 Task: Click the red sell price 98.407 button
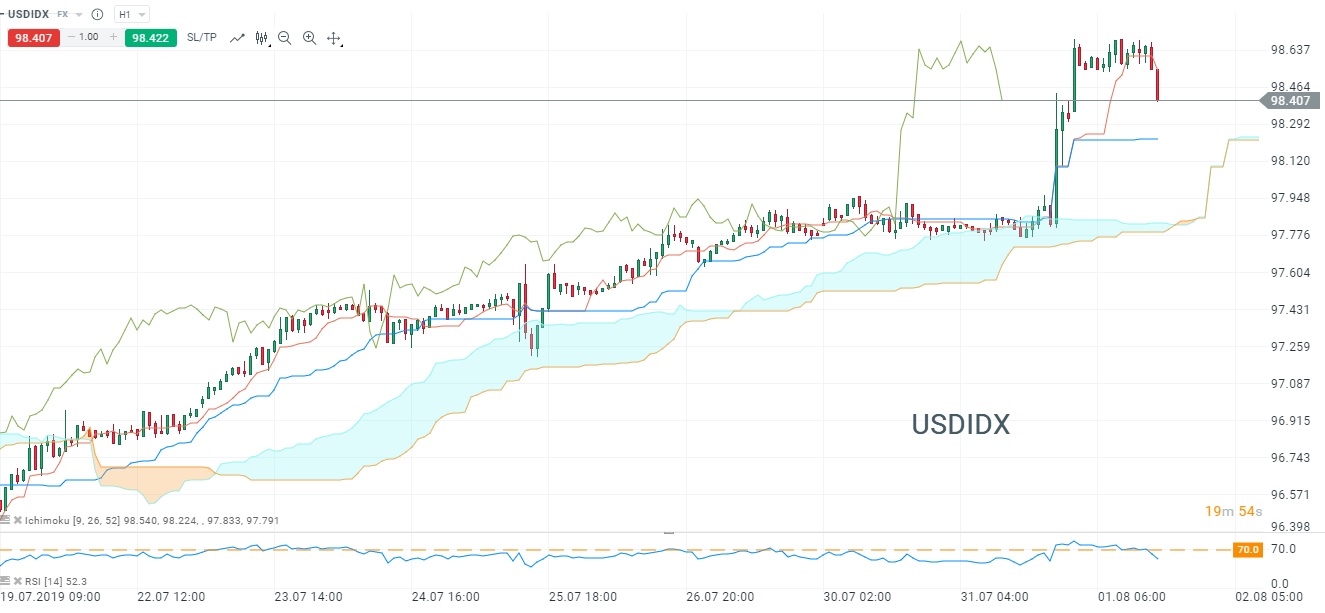point(34,38)
